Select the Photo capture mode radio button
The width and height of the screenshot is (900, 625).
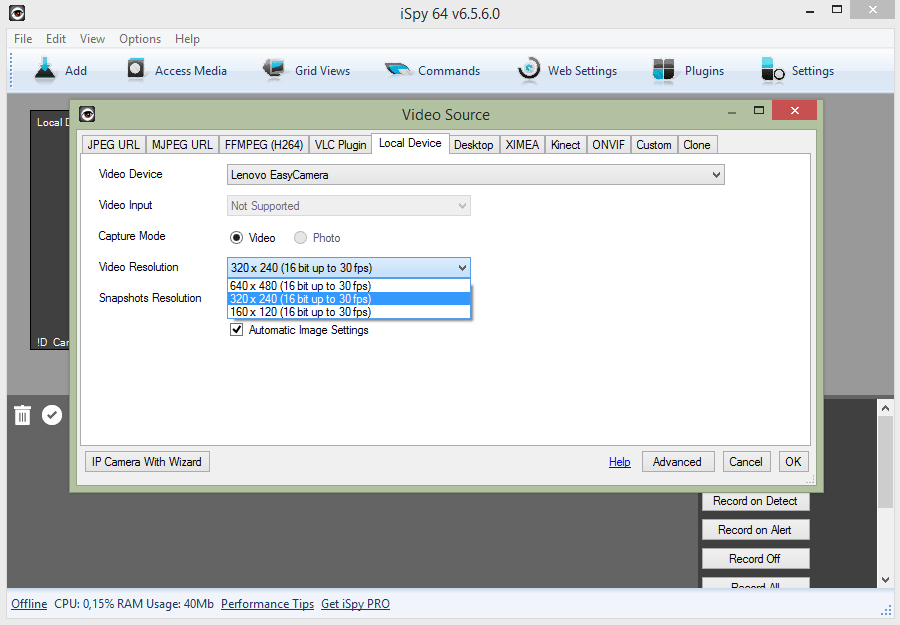[301, 238]
